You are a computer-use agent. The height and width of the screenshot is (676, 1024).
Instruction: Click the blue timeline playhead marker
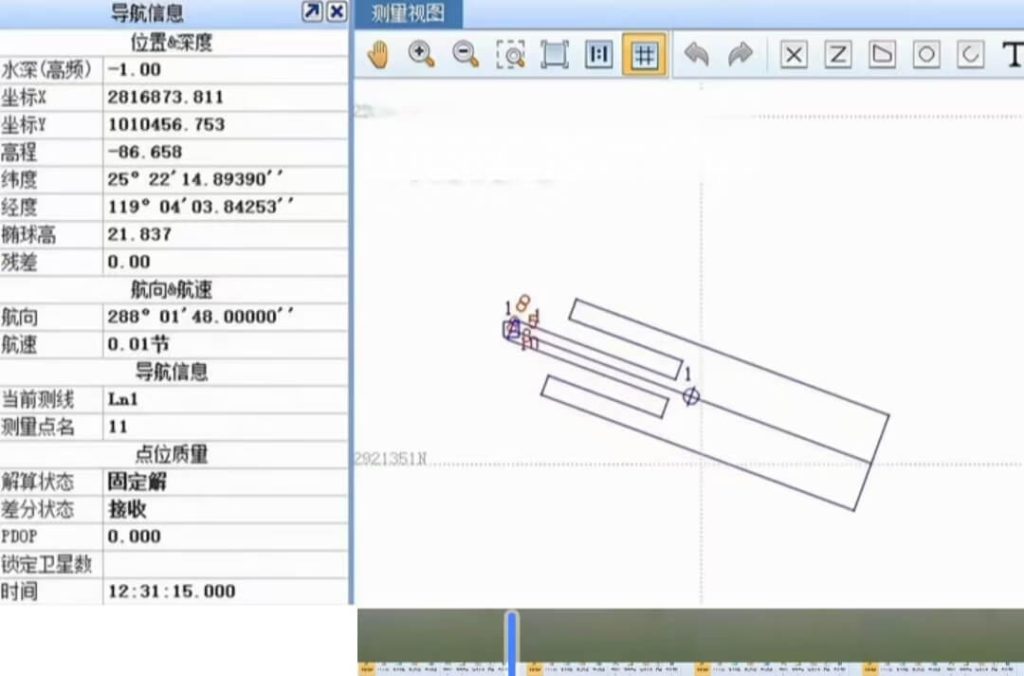[512, 642]
